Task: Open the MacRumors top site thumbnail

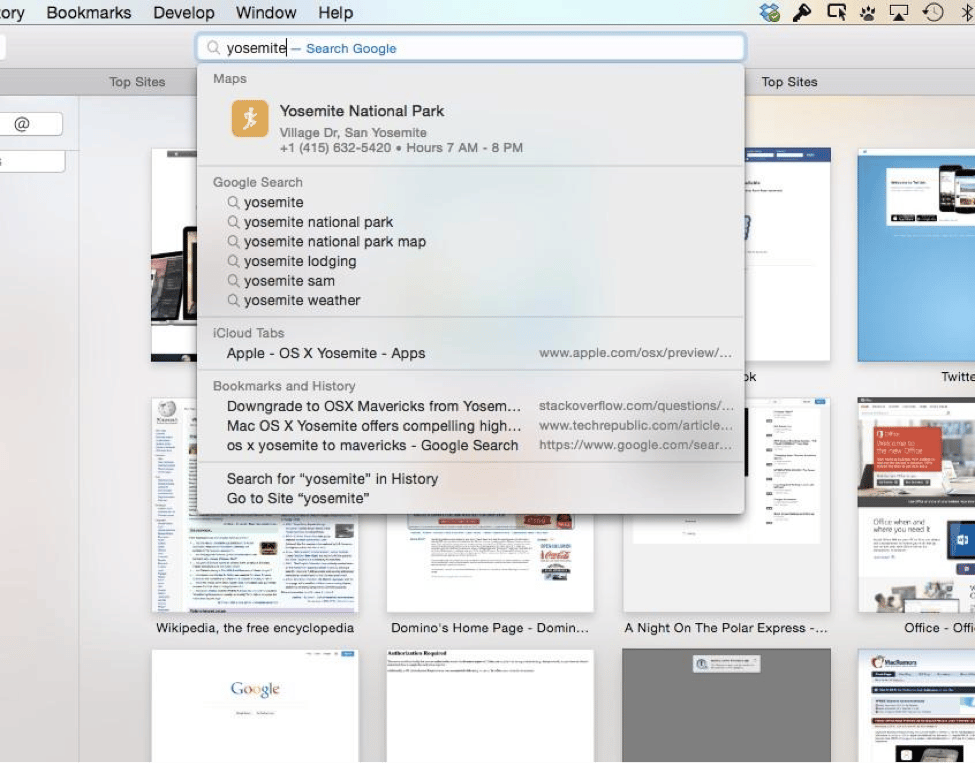Action: click(x=916, y=706)
